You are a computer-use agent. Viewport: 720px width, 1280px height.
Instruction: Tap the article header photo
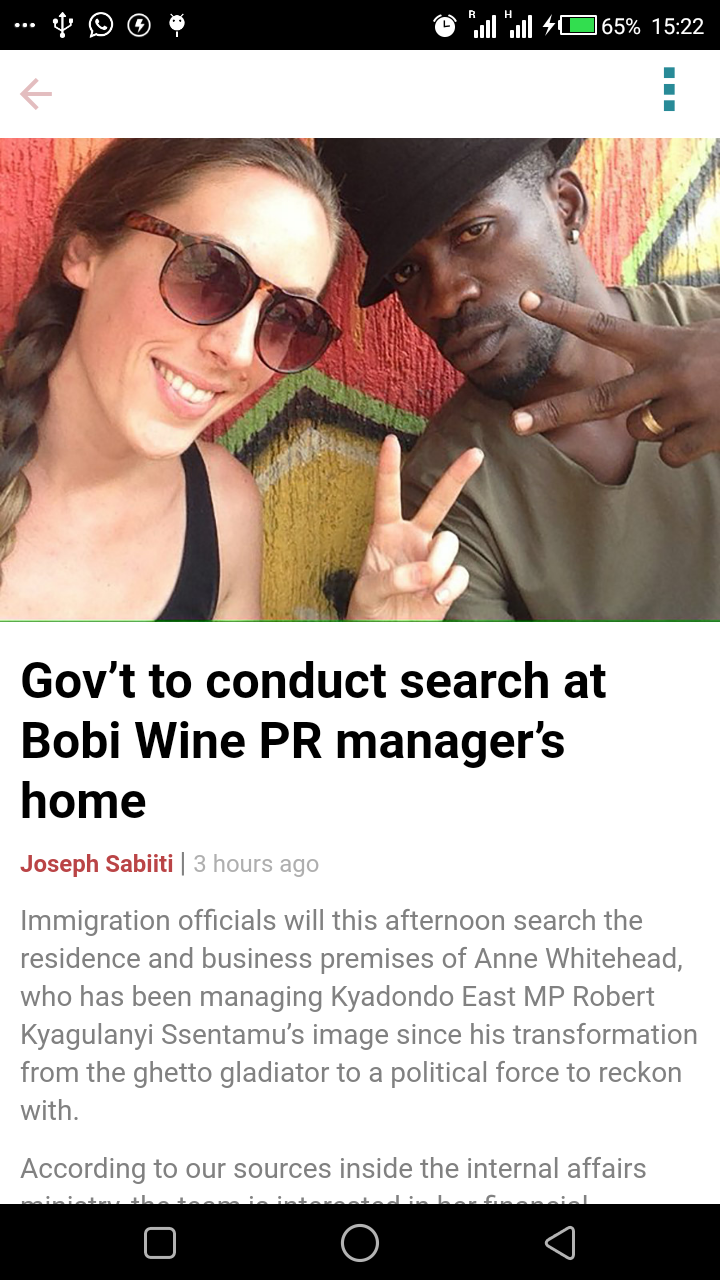pos(360,379)
